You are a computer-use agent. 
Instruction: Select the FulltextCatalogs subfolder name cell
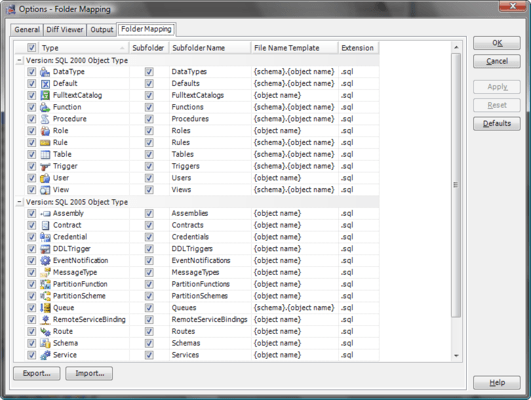click(x=210, y=96)
